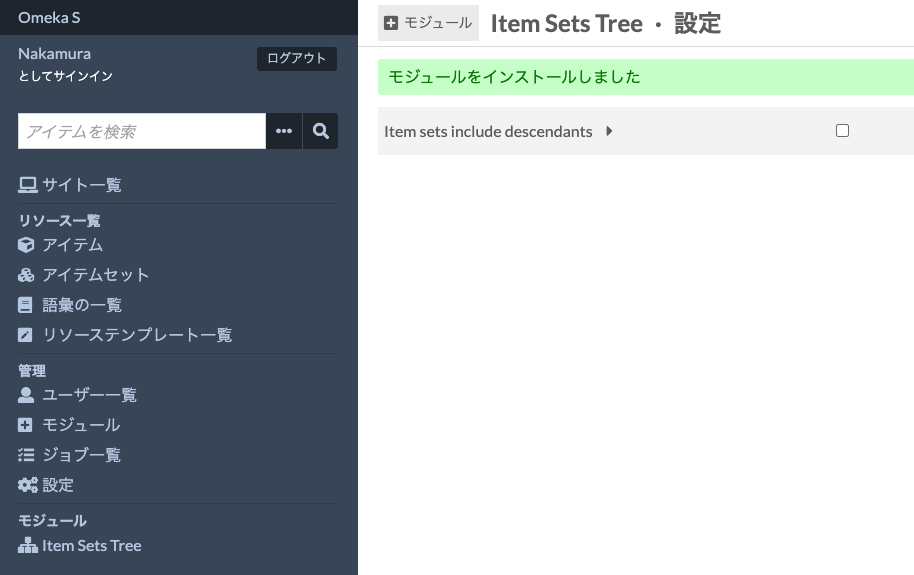Image resolution: width=914 pixels, height=575 pixels.
Task: Open サイト一覧 in the sidebar
Action: [x=82, y=185]
